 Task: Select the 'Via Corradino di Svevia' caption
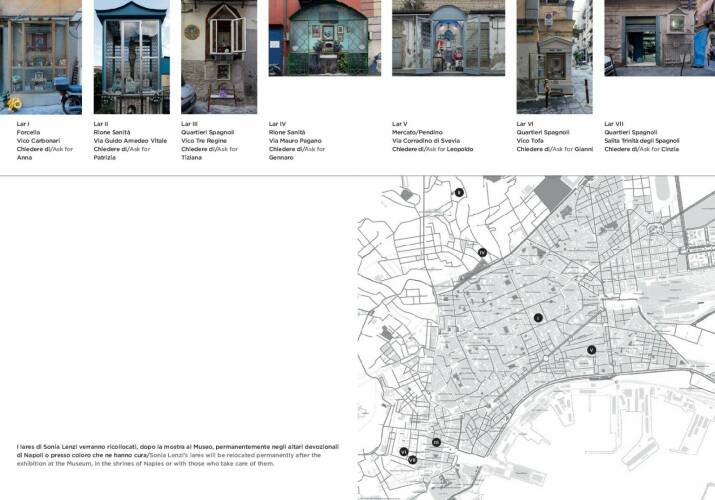point(437,141)
